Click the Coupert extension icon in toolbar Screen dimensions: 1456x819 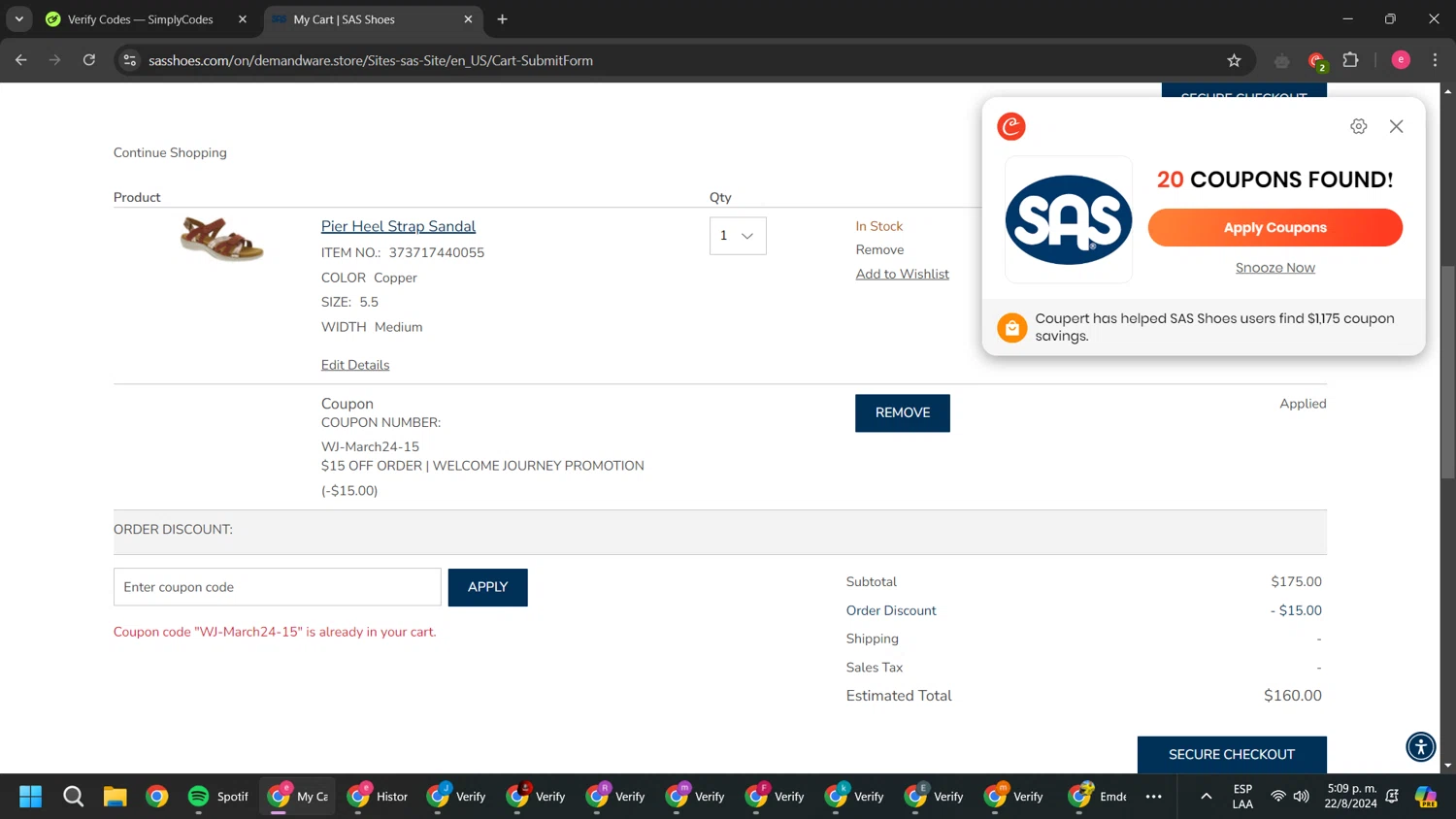(1316, 61)
